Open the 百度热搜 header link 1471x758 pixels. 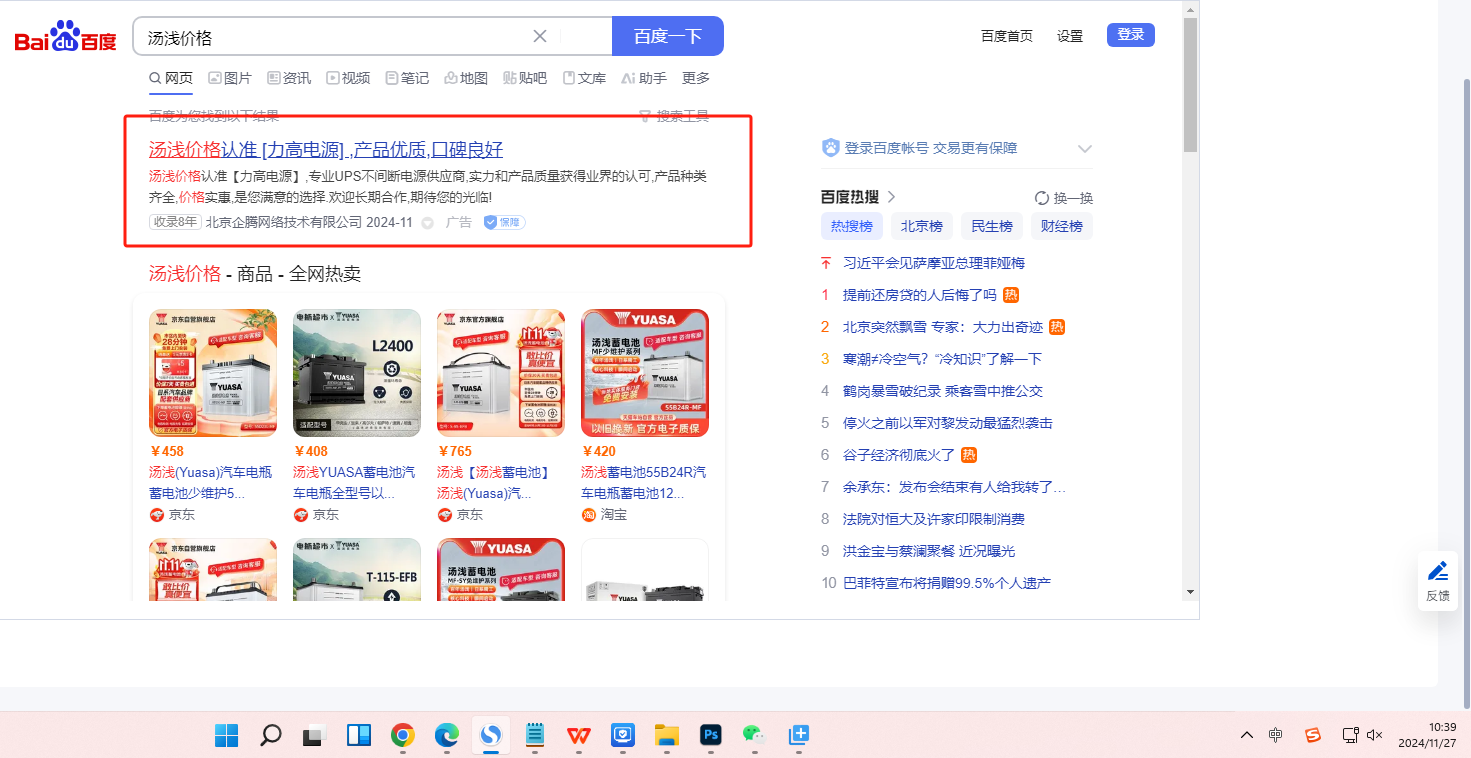point(858,197)
